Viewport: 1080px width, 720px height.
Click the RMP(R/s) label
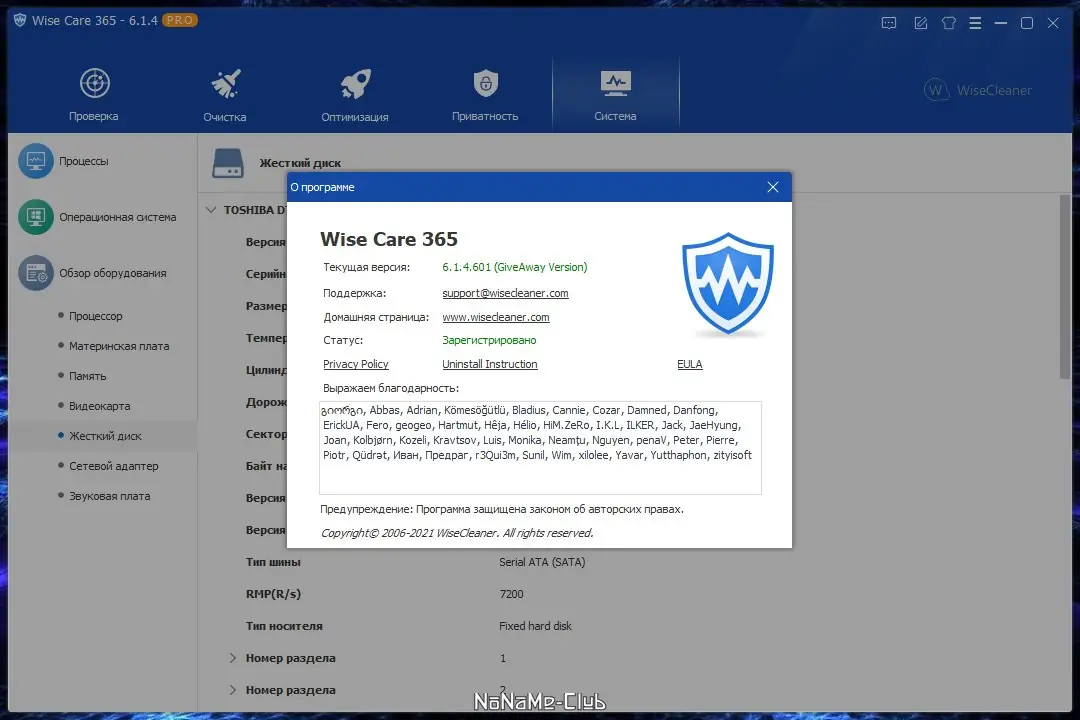(273, 594)
